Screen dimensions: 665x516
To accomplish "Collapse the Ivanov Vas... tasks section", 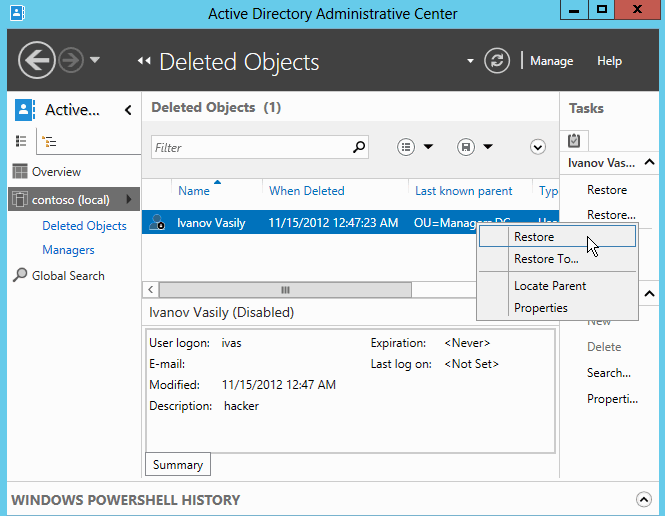I will [x=649, y=162].
